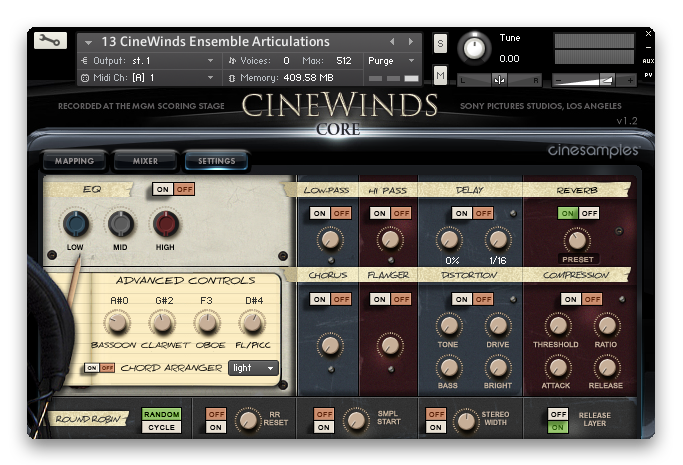Toggle the Low-Pass ON/OFF switch

(x=331, y=213)
